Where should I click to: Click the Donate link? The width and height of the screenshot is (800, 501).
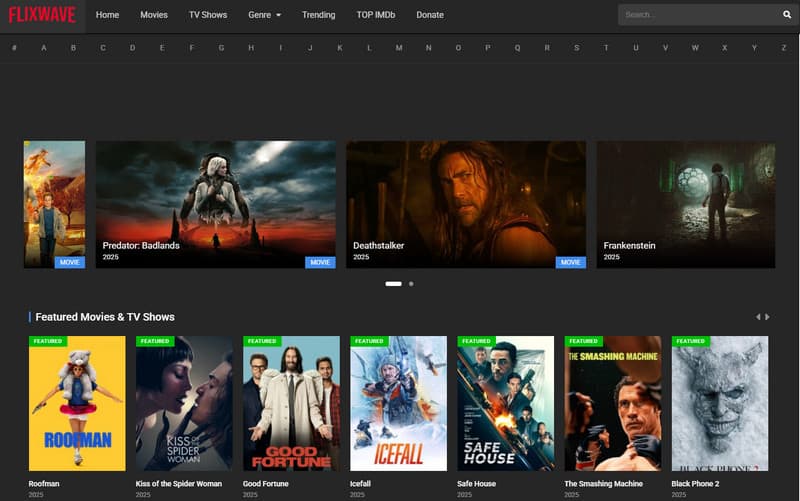pos(430,15)
